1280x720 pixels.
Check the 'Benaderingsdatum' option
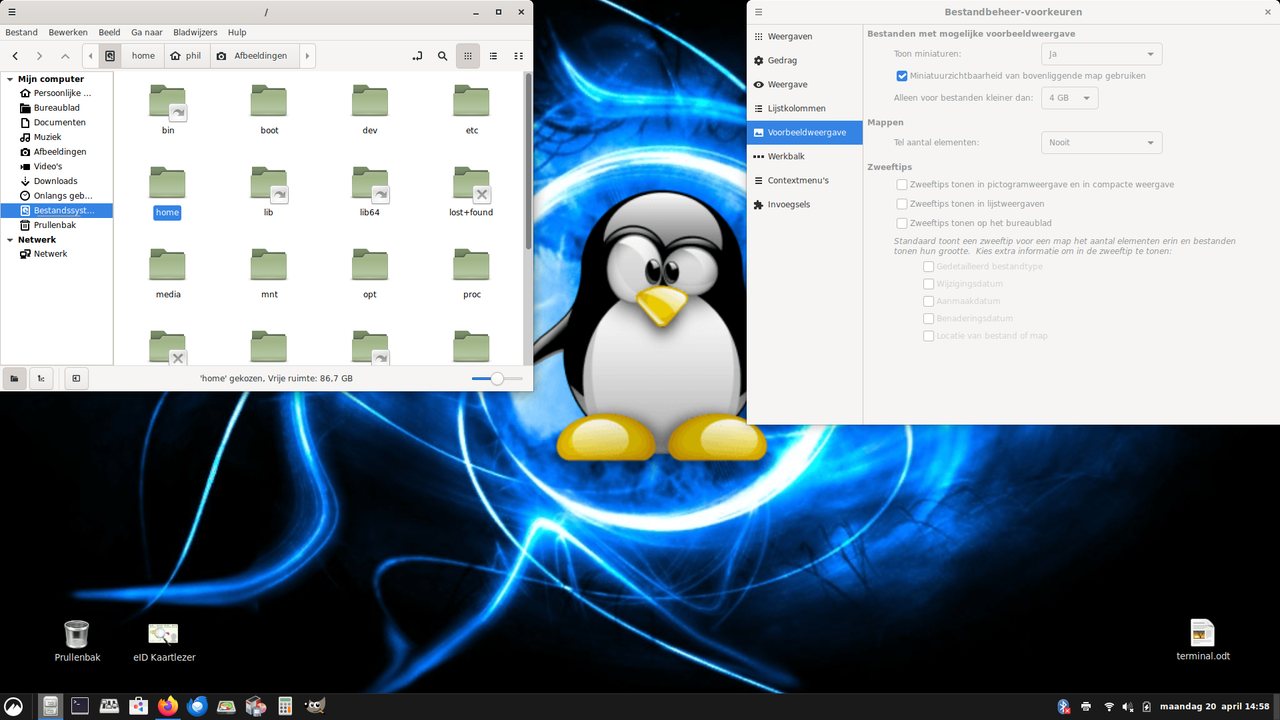tap(929, 319)
